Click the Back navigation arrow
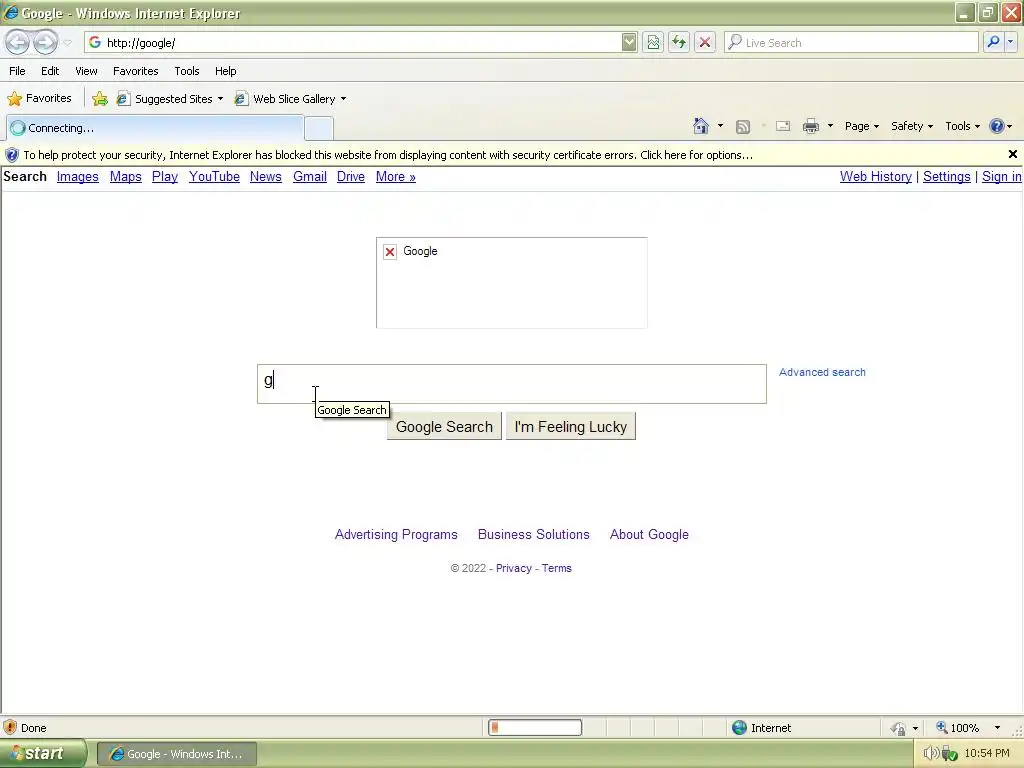1024x768 pixels. pyautogui.click(x=18, y=42)
